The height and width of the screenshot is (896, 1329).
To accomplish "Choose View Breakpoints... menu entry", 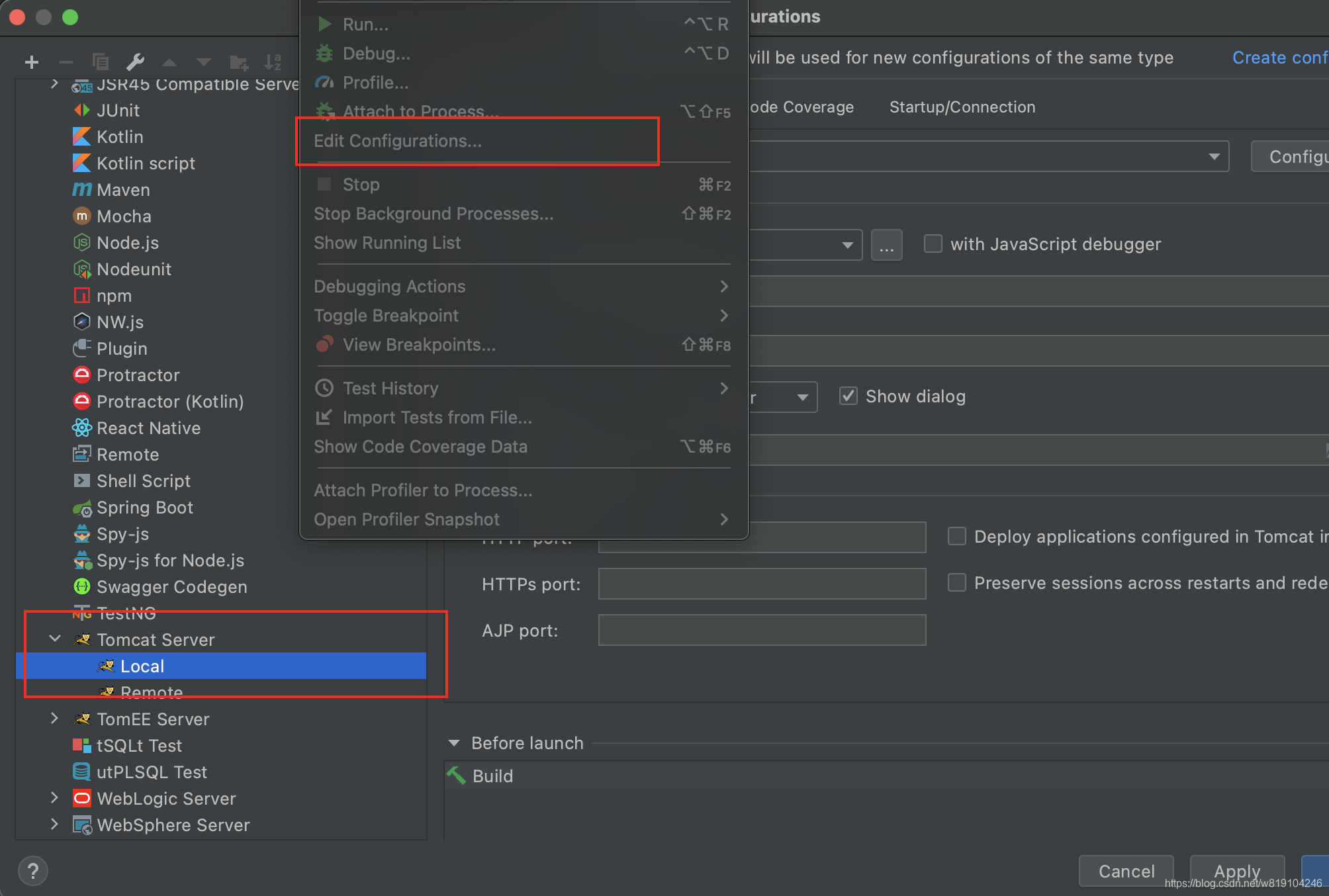I will pyautogui.click(x=524, y=345).
